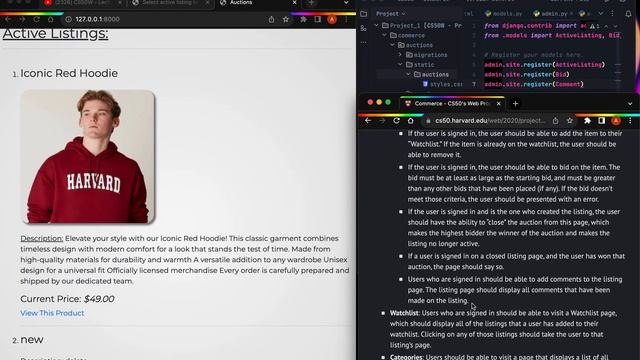This screenshot has width=640, height=360.
Task: Switch to the models.py editor tab
Action: [x=503, y=14]
